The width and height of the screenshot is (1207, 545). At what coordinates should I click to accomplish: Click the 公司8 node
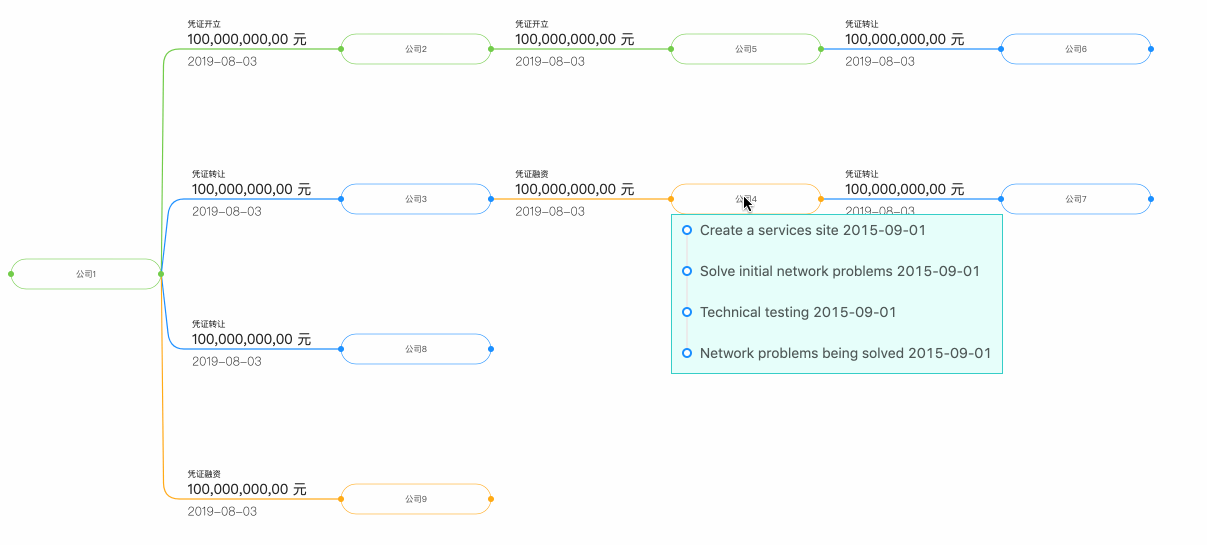[416, 349]
